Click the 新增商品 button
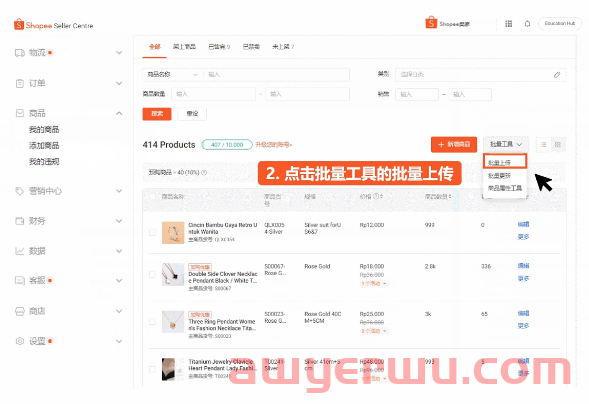The image size is (589, 404). point(454,145)
